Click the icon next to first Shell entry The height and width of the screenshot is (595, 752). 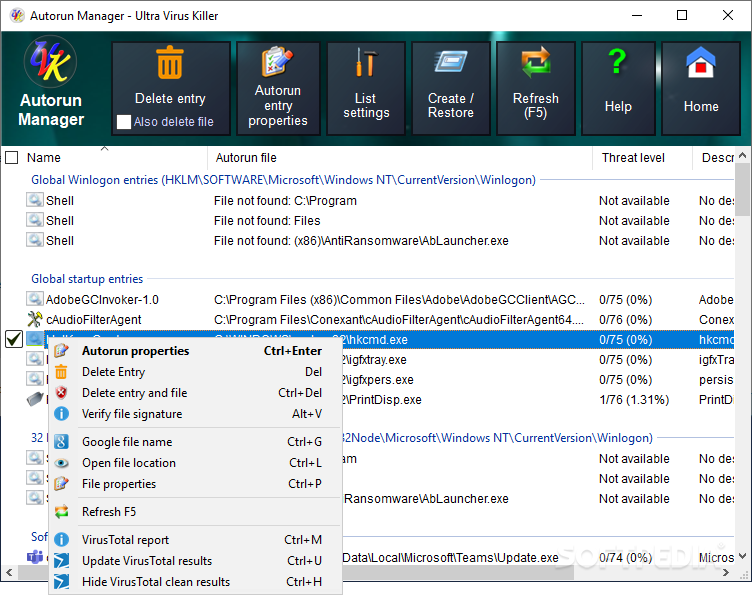tap(35, 200)
